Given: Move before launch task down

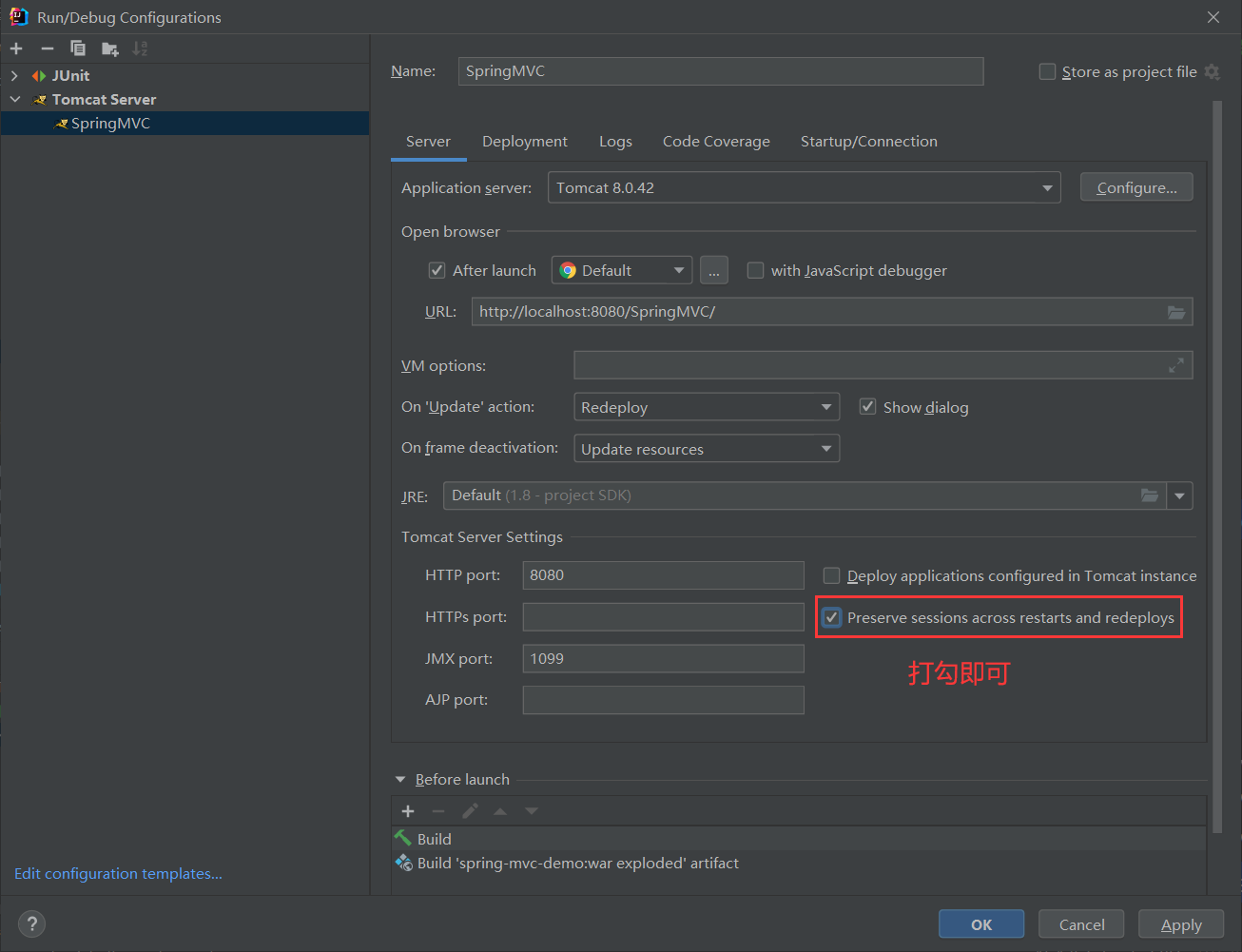Looking at the screenshot, I should [x=532, y=811].
